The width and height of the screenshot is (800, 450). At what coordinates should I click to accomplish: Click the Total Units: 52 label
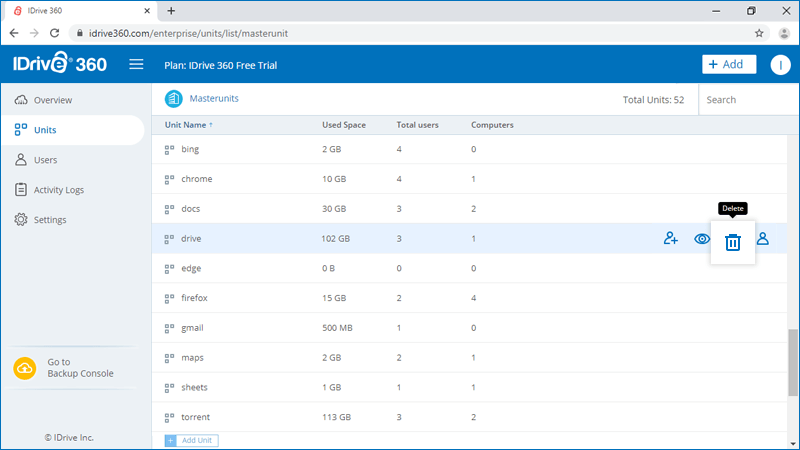point(653,99)
